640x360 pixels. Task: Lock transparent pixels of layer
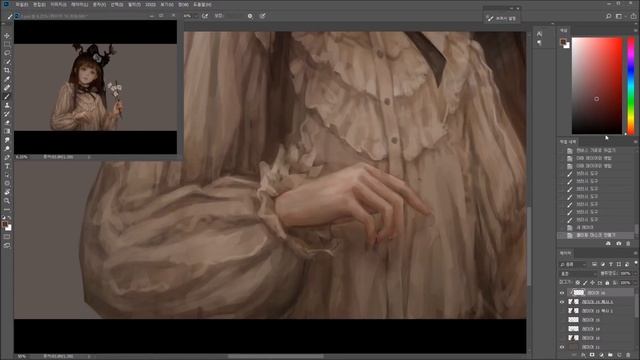pos(578,282)
